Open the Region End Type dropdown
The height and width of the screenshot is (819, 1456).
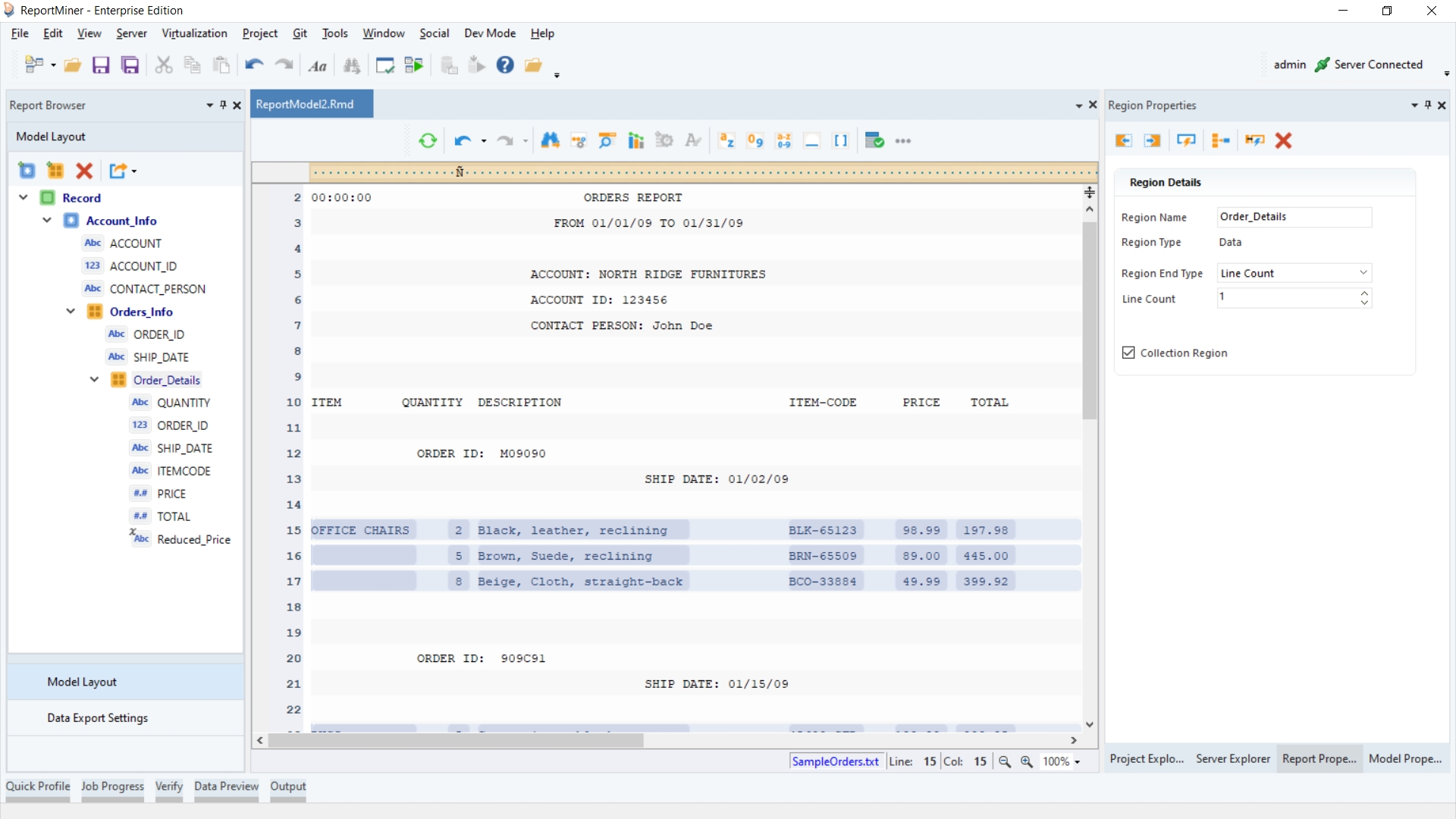[1363, 273]
